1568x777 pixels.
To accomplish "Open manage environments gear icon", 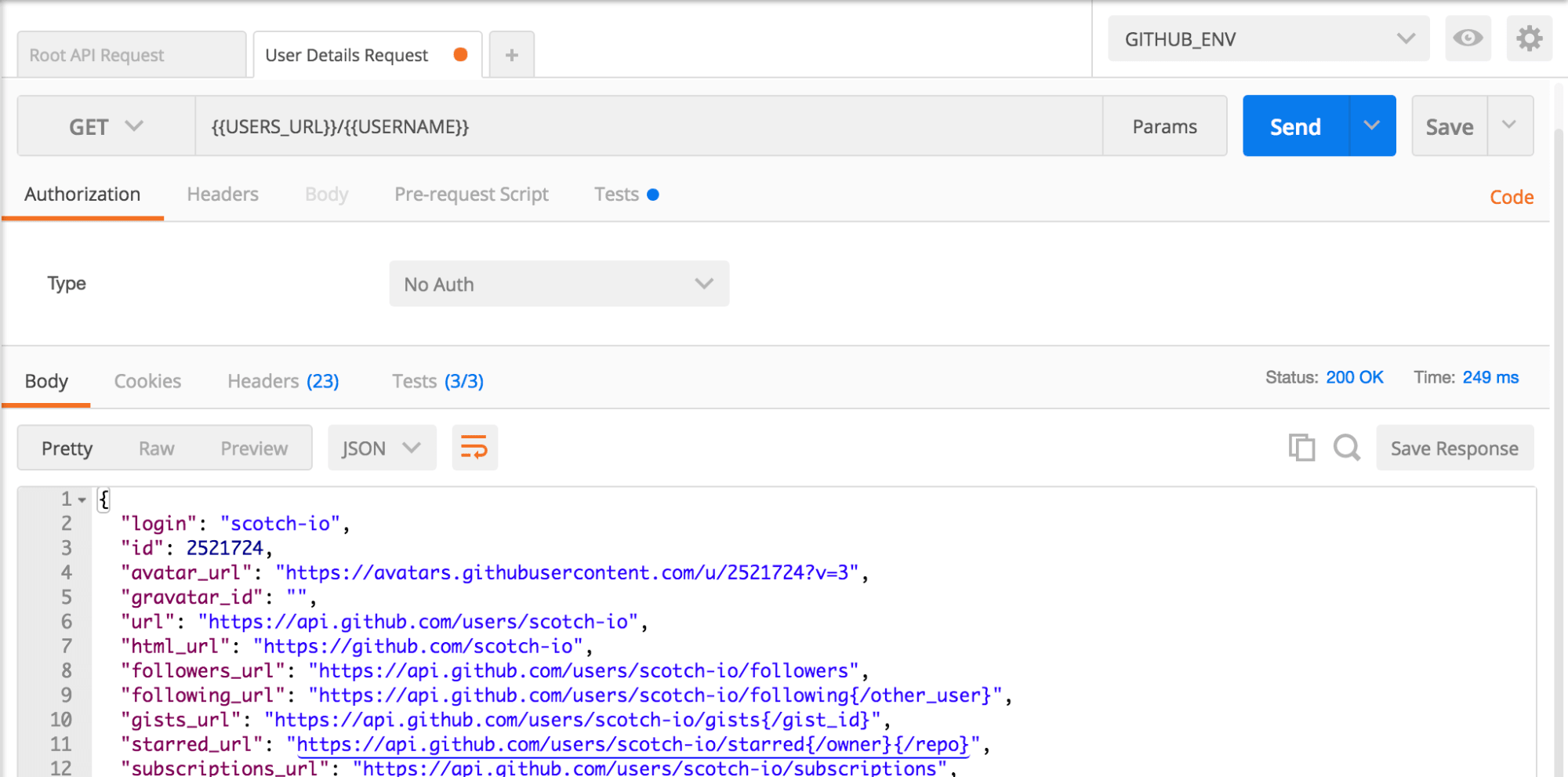I will 1529,38.
